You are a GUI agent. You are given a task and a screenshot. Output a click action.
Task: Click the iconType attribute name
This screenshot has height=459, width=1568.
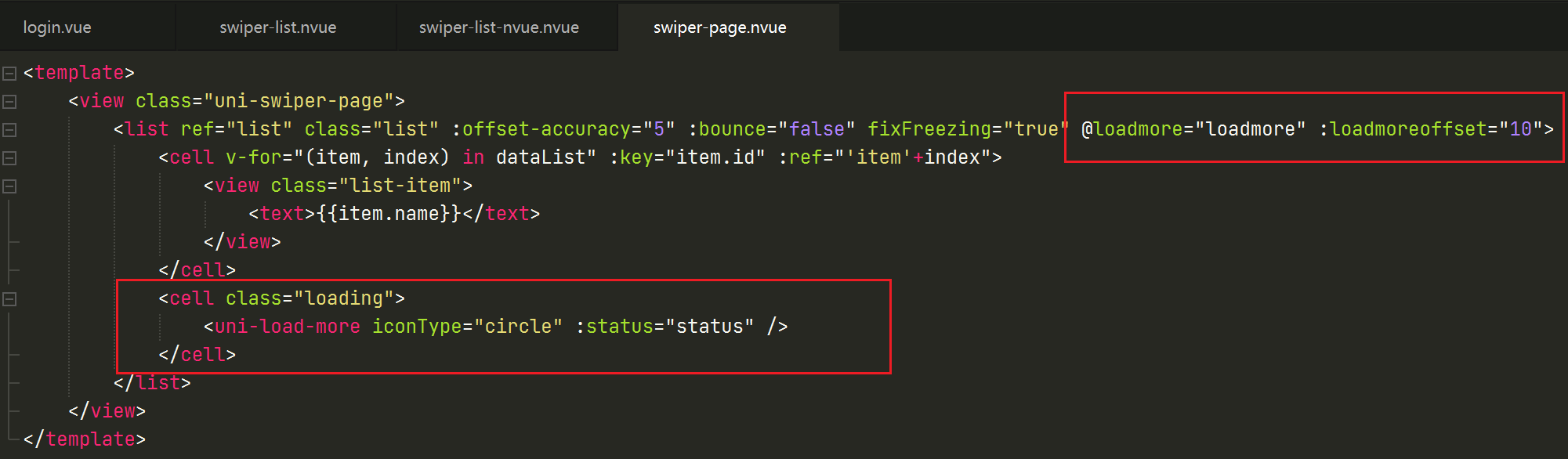tap(416, 327)
